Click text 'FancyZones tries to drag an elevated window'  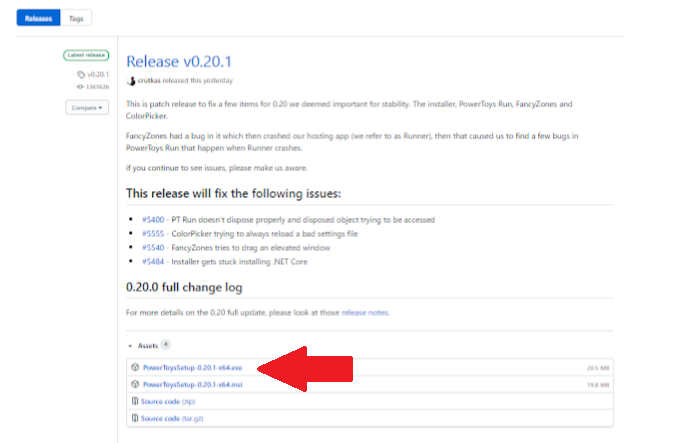[250, 248]
